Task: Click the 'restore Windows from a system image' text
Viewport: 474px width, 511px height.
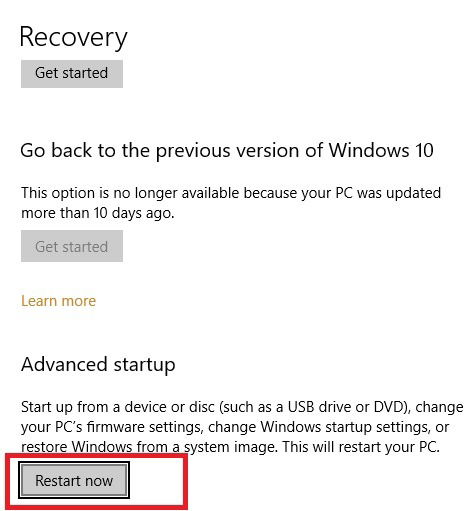Action: 149,447
